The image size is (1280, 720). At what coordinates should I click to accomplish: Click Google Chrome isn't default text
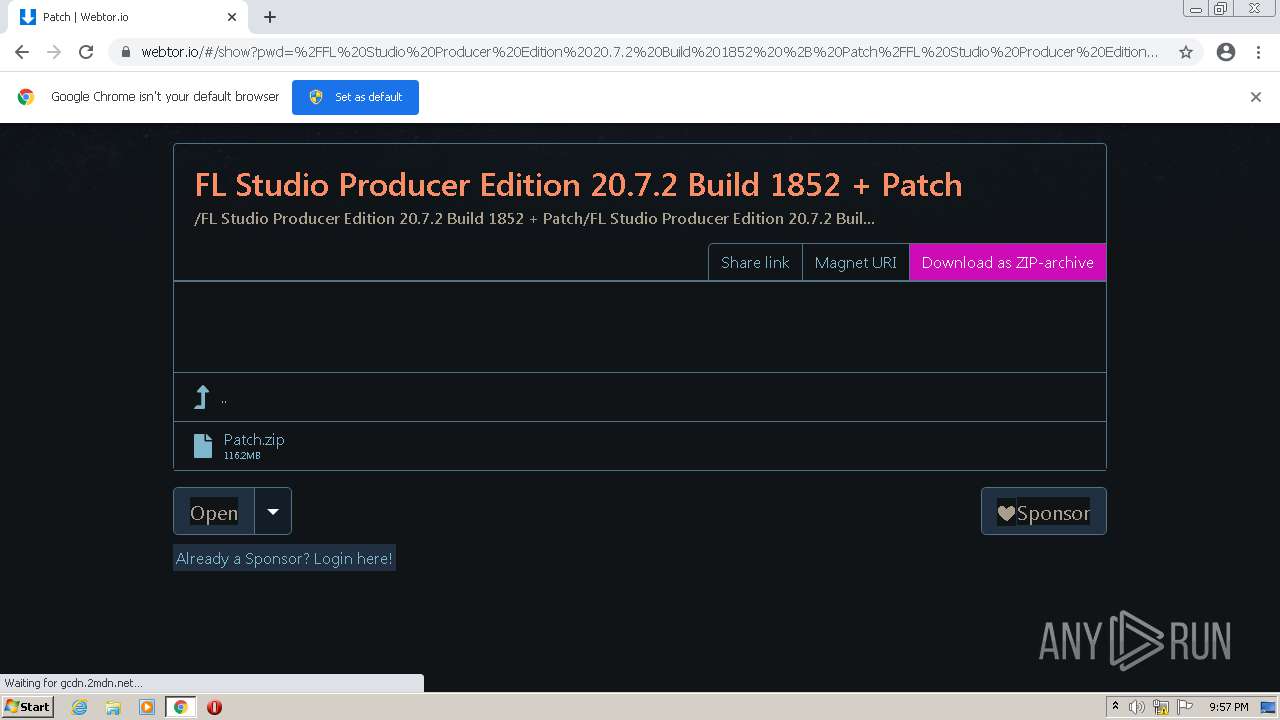[165, 97]
